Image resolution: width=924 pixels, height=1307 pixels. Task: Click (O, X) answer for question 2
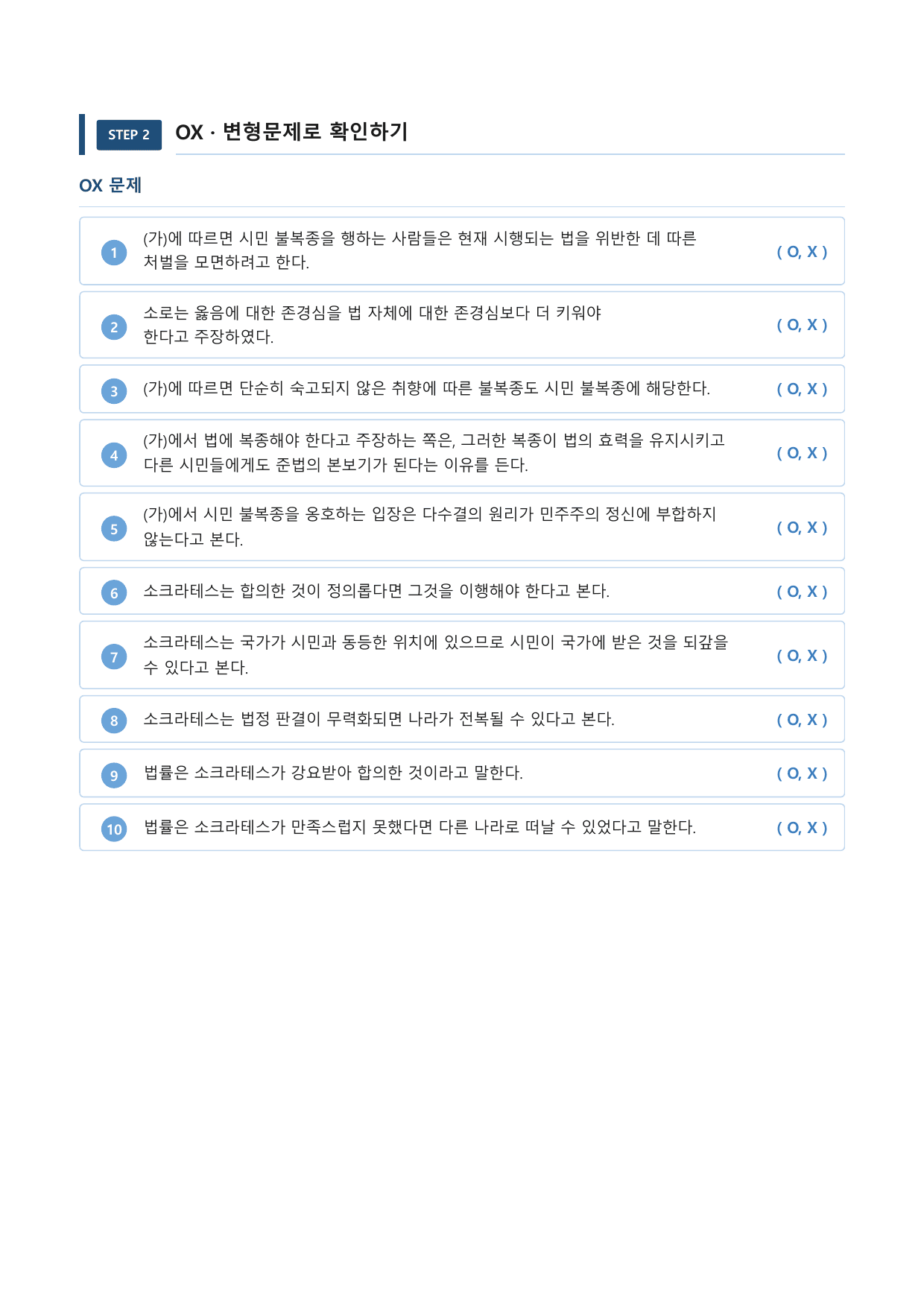coord(802,325)
